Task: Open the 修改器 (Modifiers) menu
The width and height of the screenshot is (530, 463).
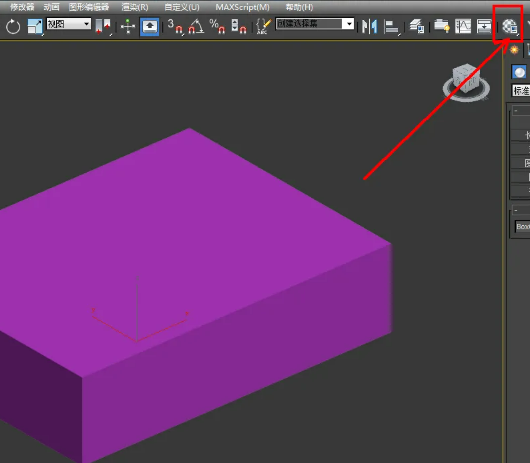Action: pos(22,7)
